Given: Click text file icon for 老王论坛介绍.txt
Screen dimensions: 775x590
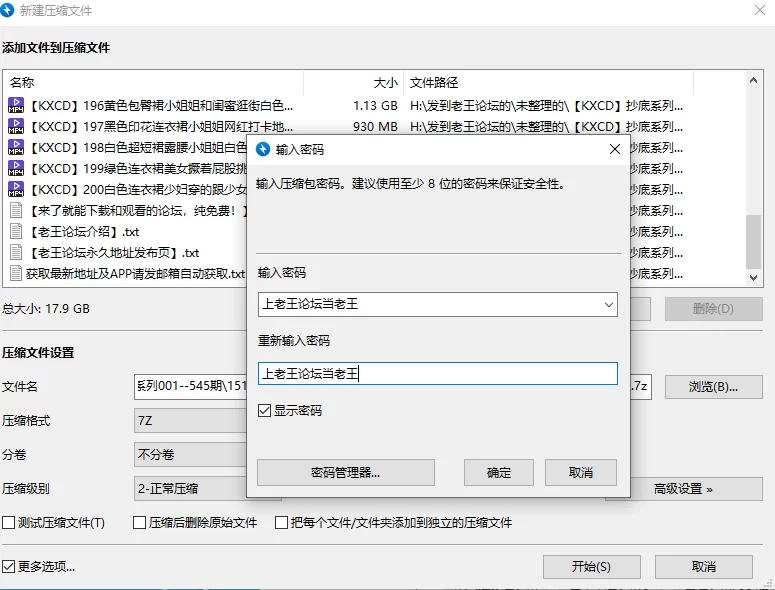Looking at the screenshot, I should coord(16,231).
